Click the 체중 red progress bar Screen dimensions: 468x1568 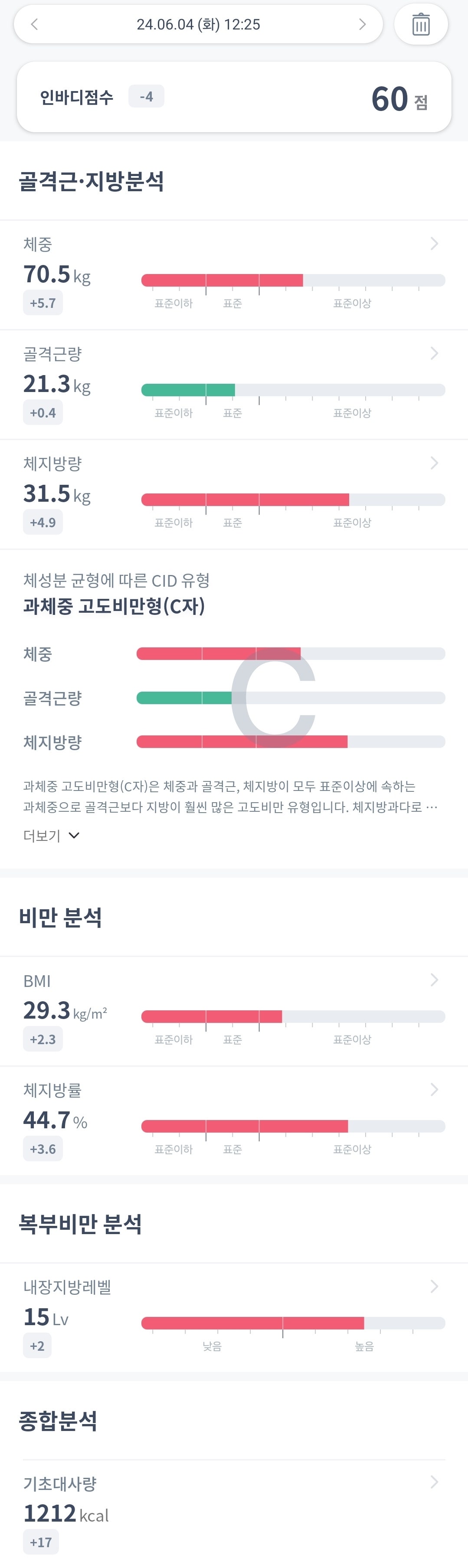pos(222,280)
